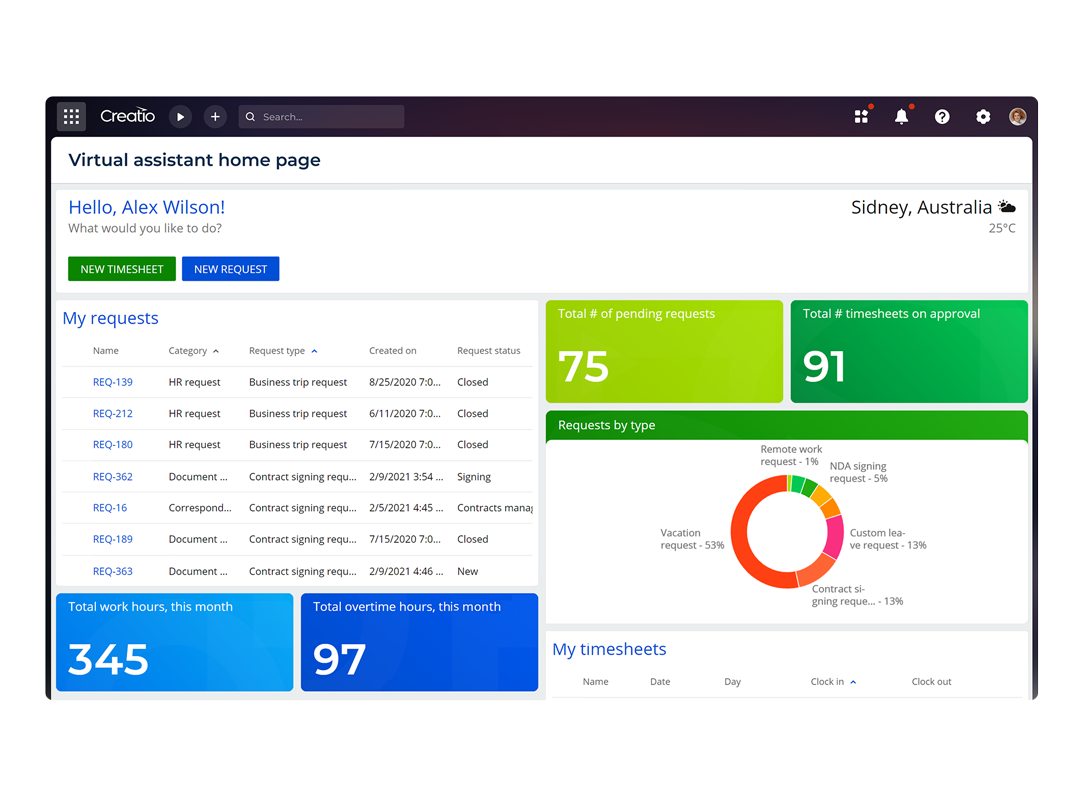1082x800 pixels.
Task: Switch focus to the My requests panel
Action: pos(110,318)
